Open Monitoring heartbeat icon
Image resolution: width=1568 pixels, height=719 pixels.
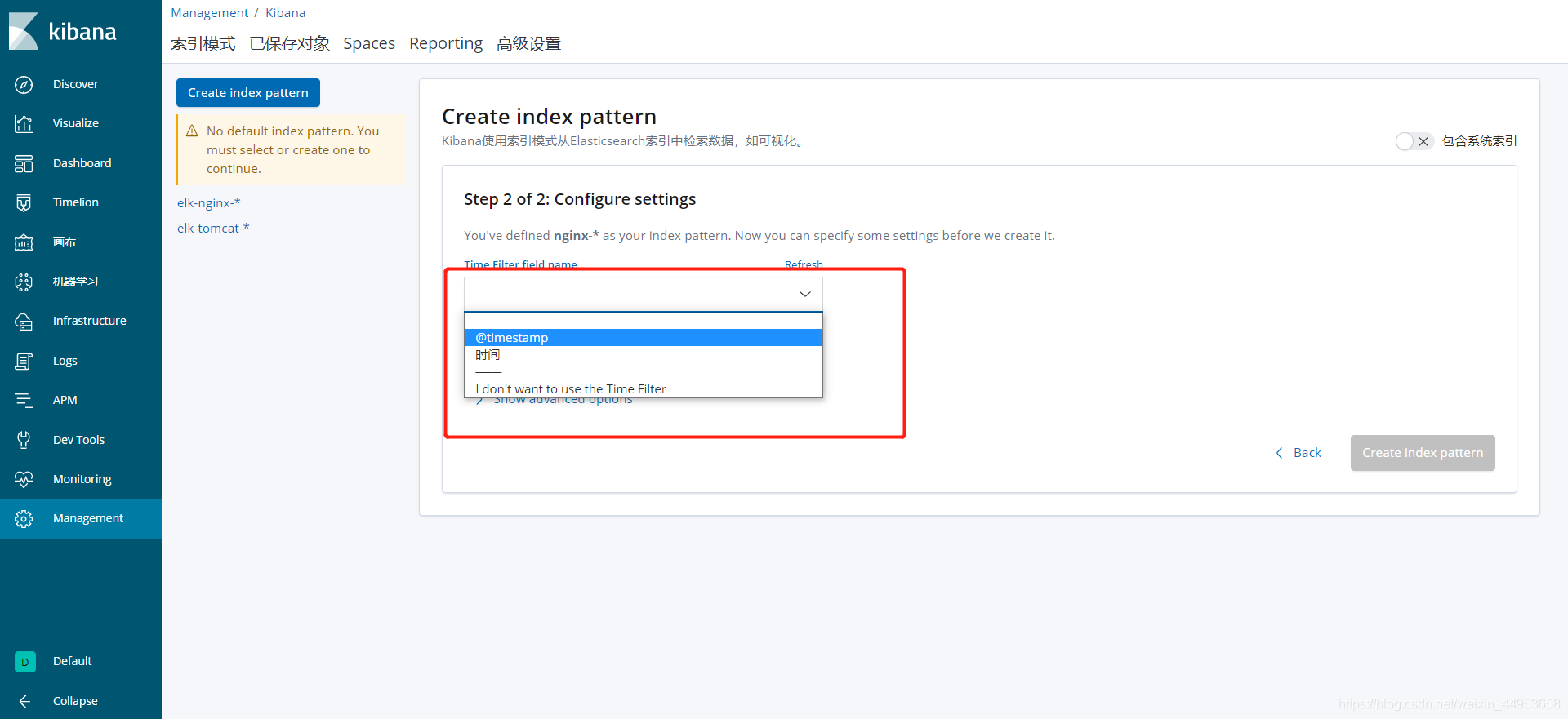[24, 479]
